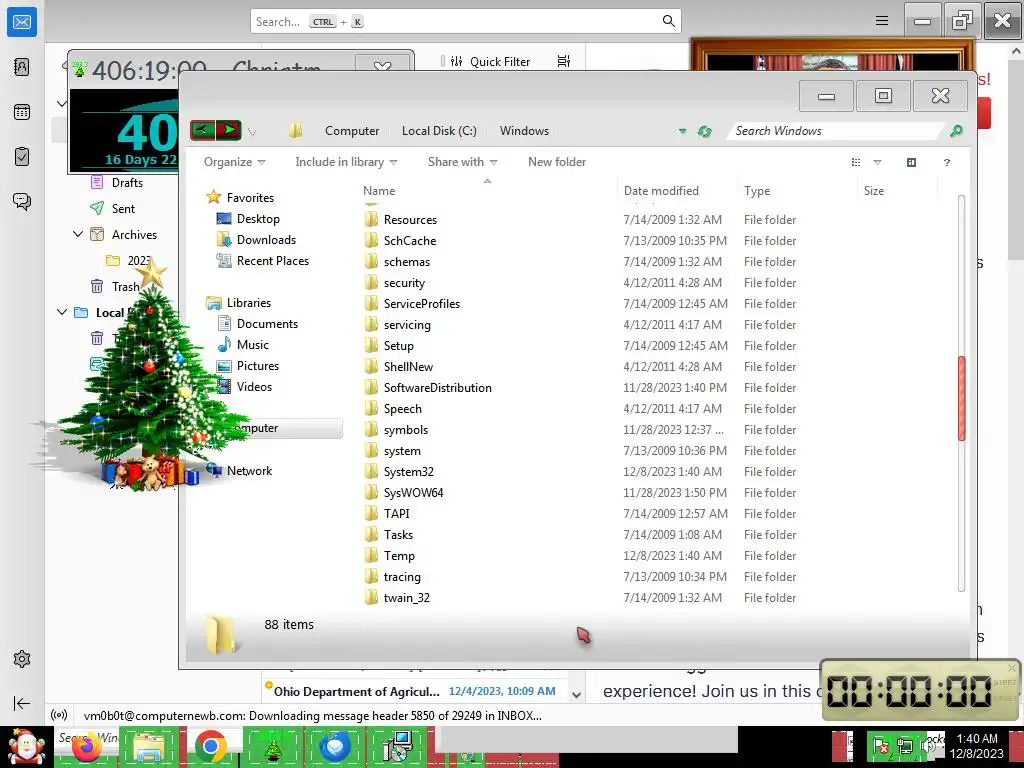The image size is (1024, 768).
Task: Collapse Archives folder in Thunderbird tree
Action: (78, 234)
